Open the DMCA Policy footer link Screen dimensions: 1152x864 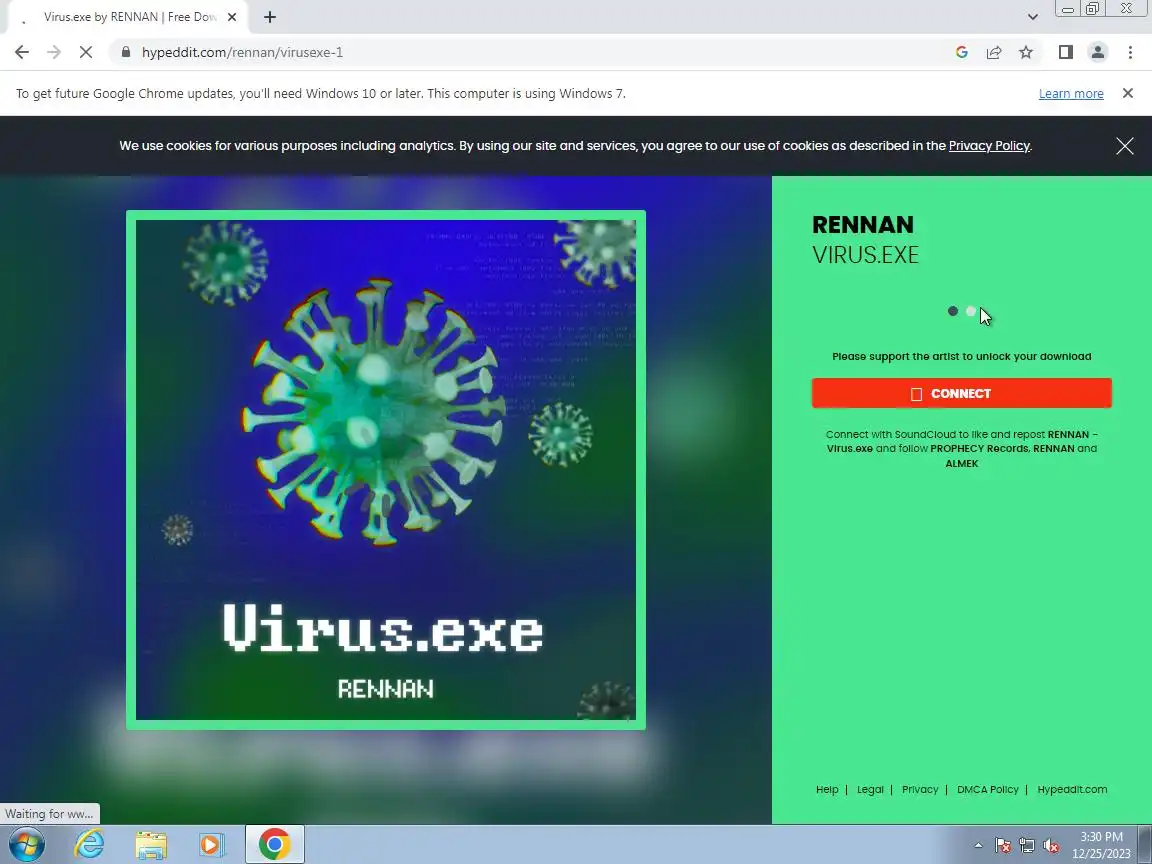click(x=987, y=789)
